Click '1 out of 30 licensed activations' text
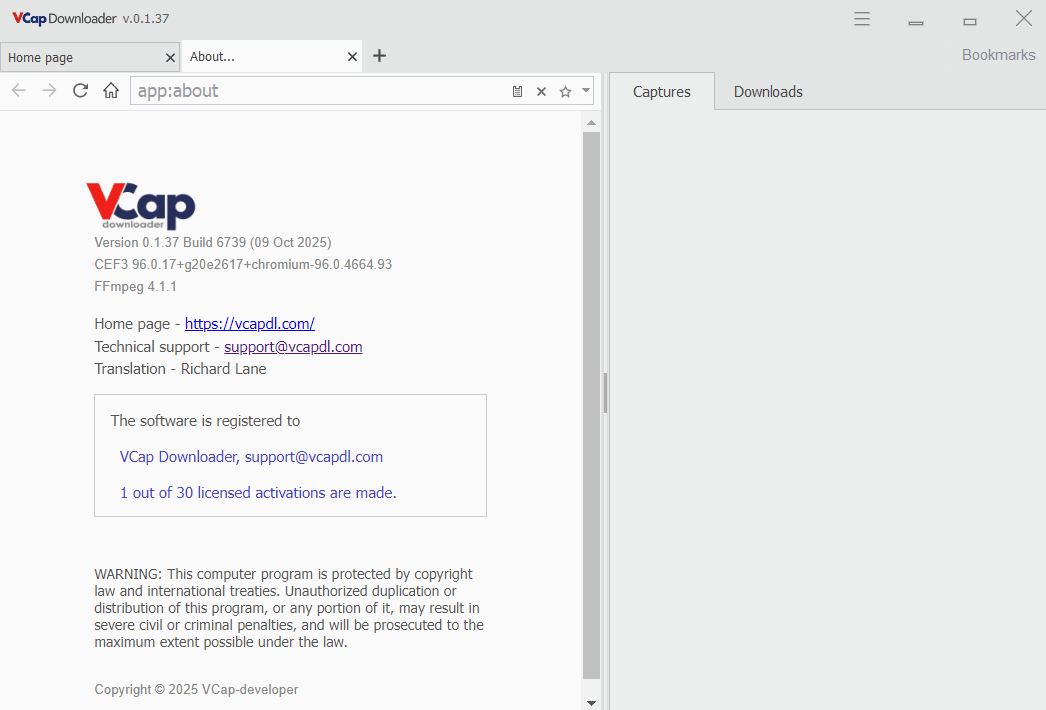The height and width of the screenshot is (710, 1046). pos(257,492)
